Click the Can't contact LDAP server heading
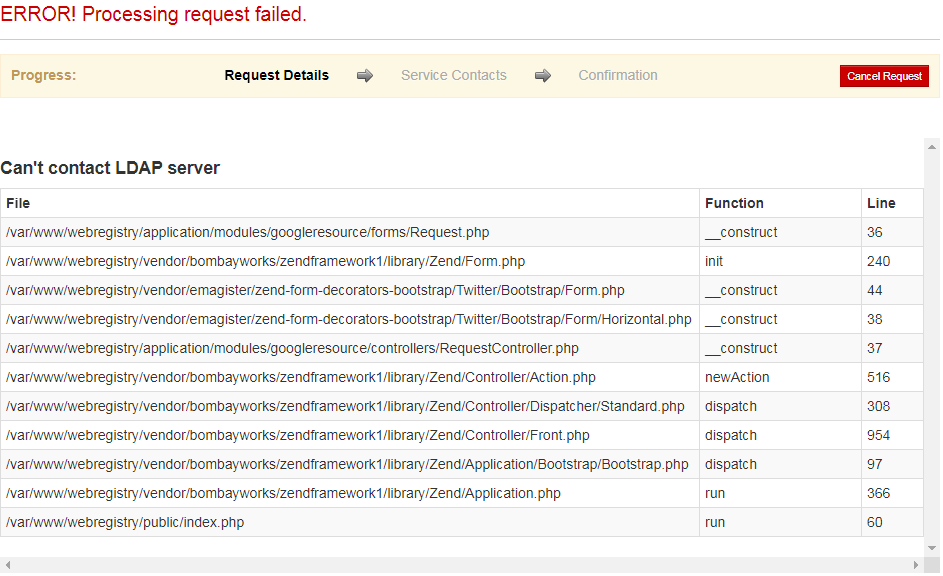 click(111, 168)
